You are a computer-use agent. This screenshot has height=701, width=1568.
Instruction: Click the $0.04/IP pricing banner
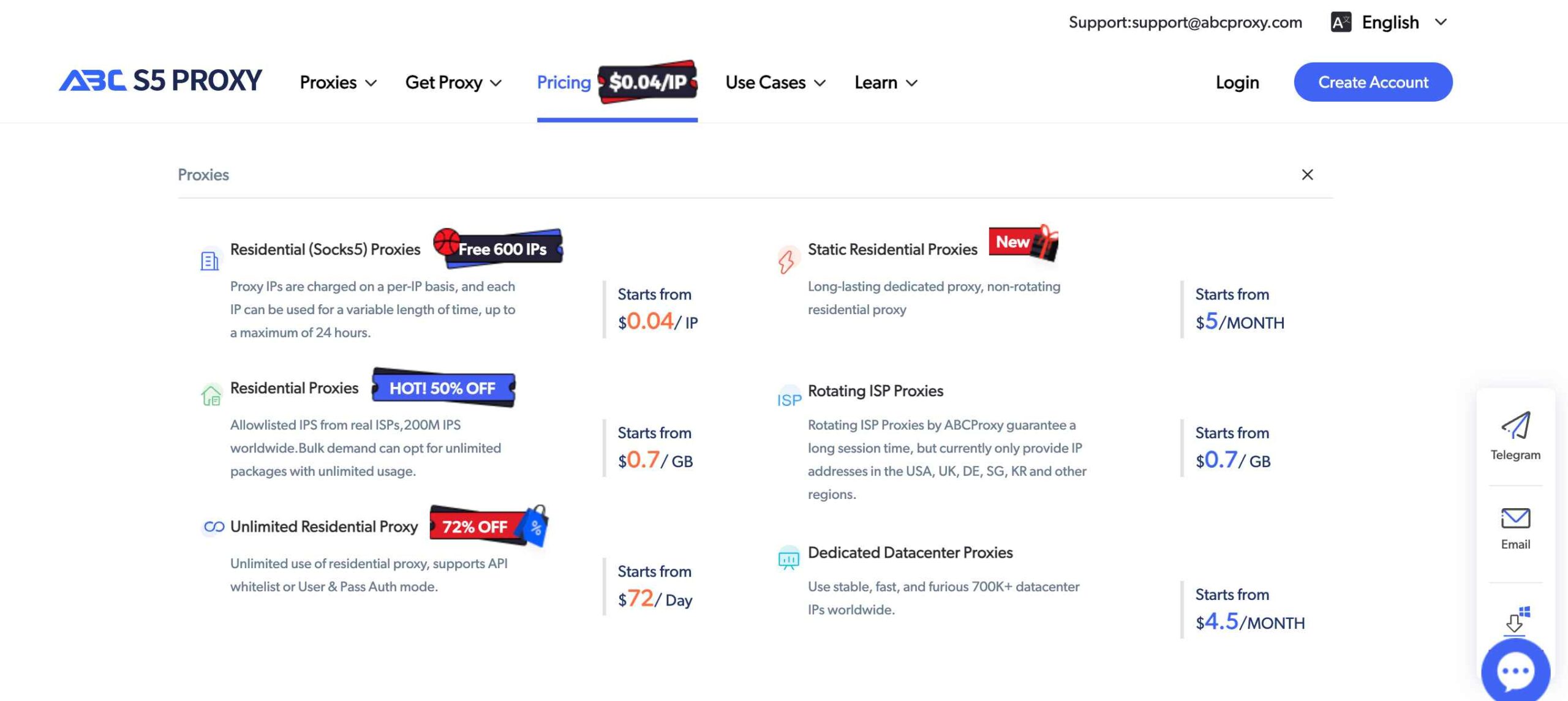647,82
